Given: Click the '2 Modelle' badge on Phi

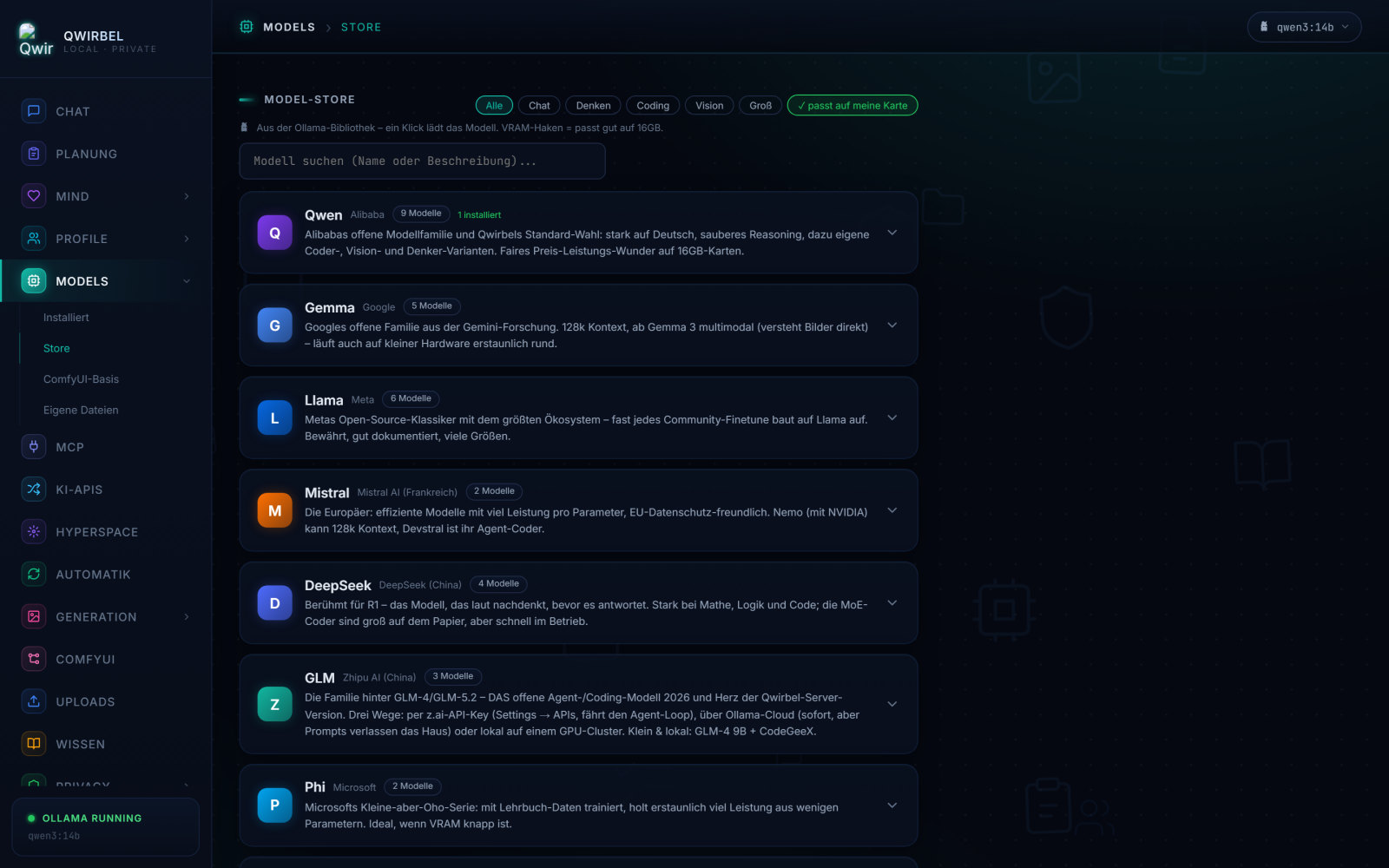Looking at the screenshot, I should (x=412, y=786).
